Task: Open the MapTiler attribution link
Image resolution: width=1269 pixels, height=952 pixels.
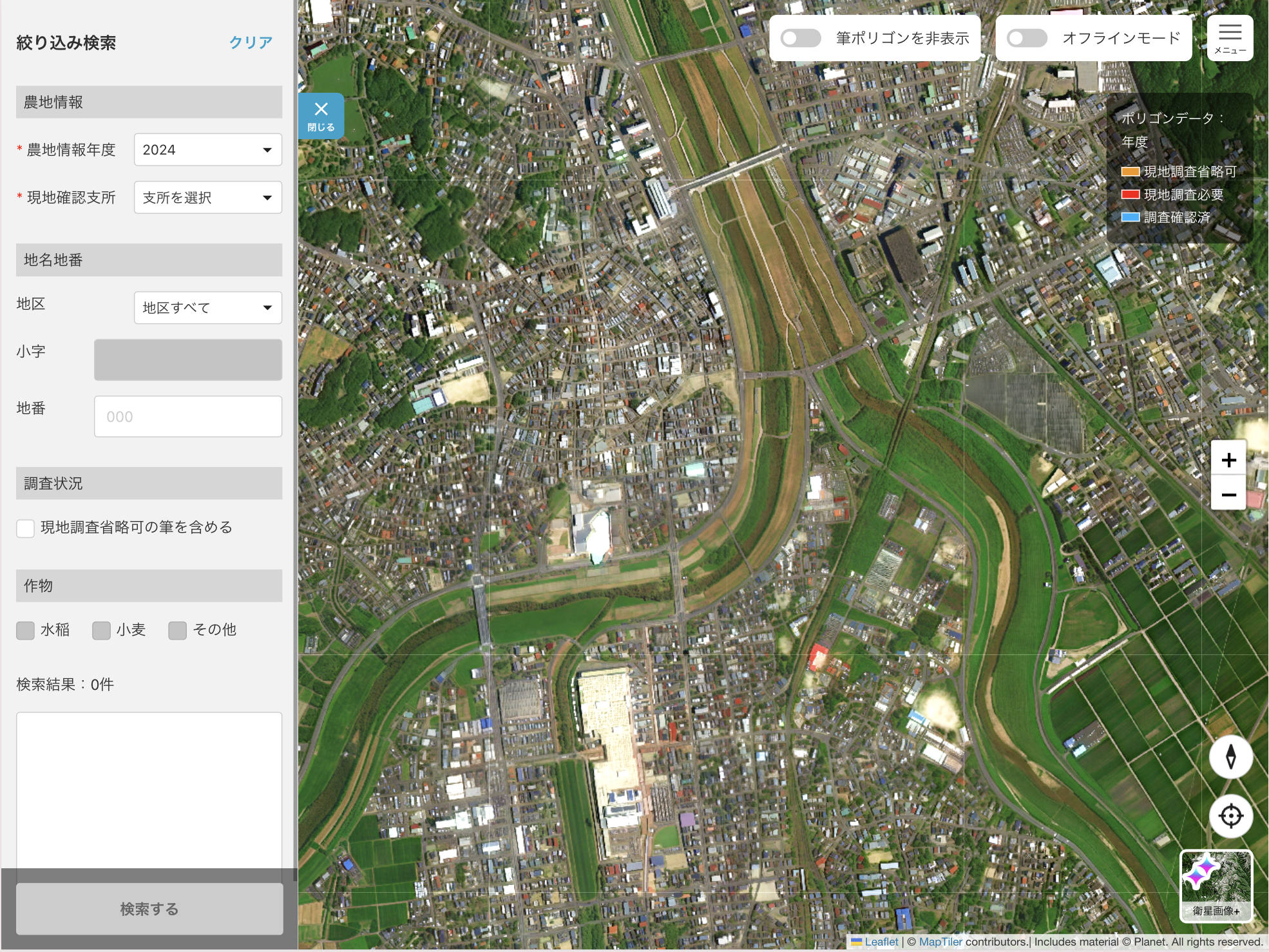Action: [x=940, y=942]
